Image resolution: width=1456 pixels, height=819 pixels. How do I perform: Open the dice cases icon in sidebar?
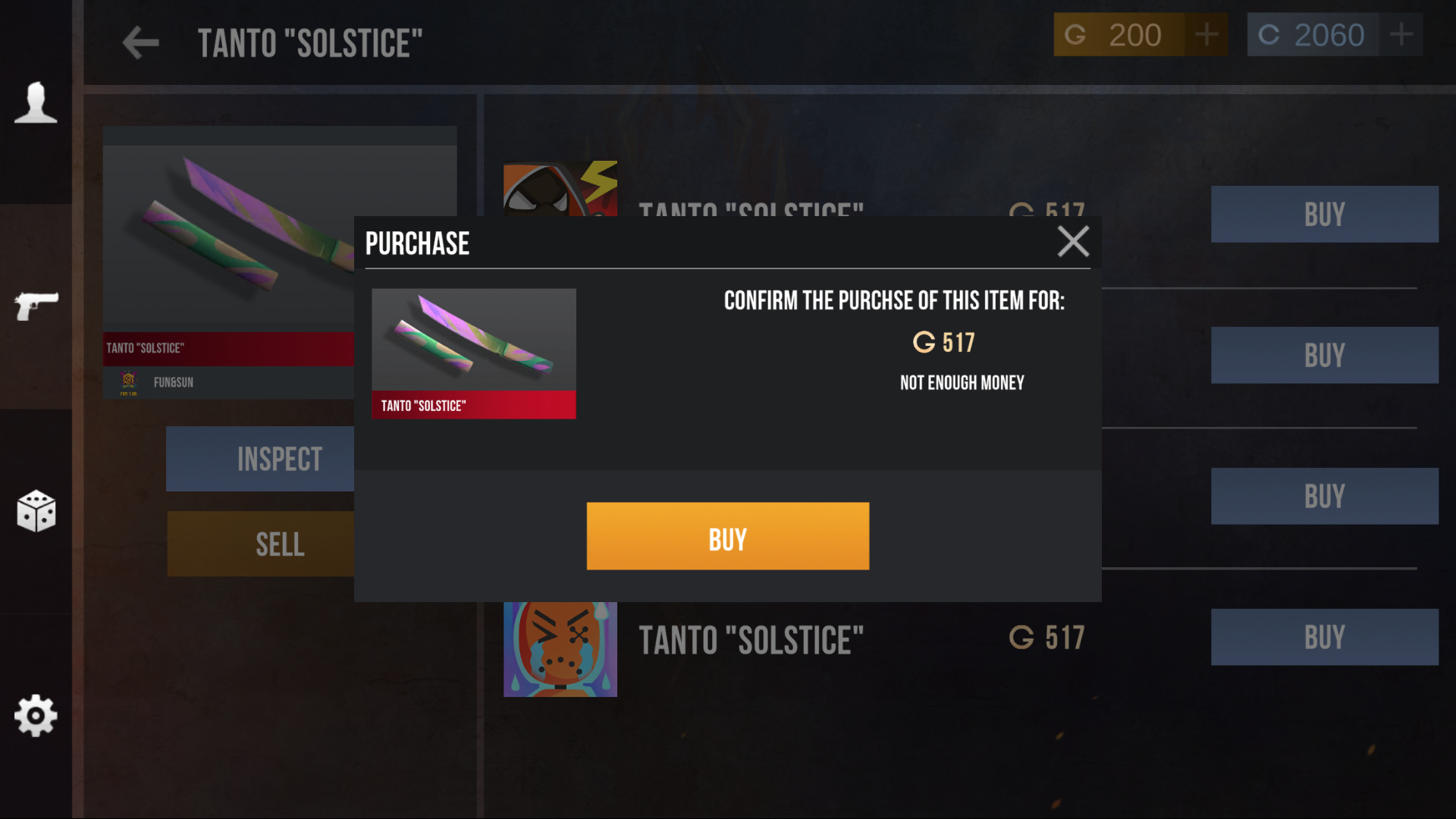(x=36, y=511)
